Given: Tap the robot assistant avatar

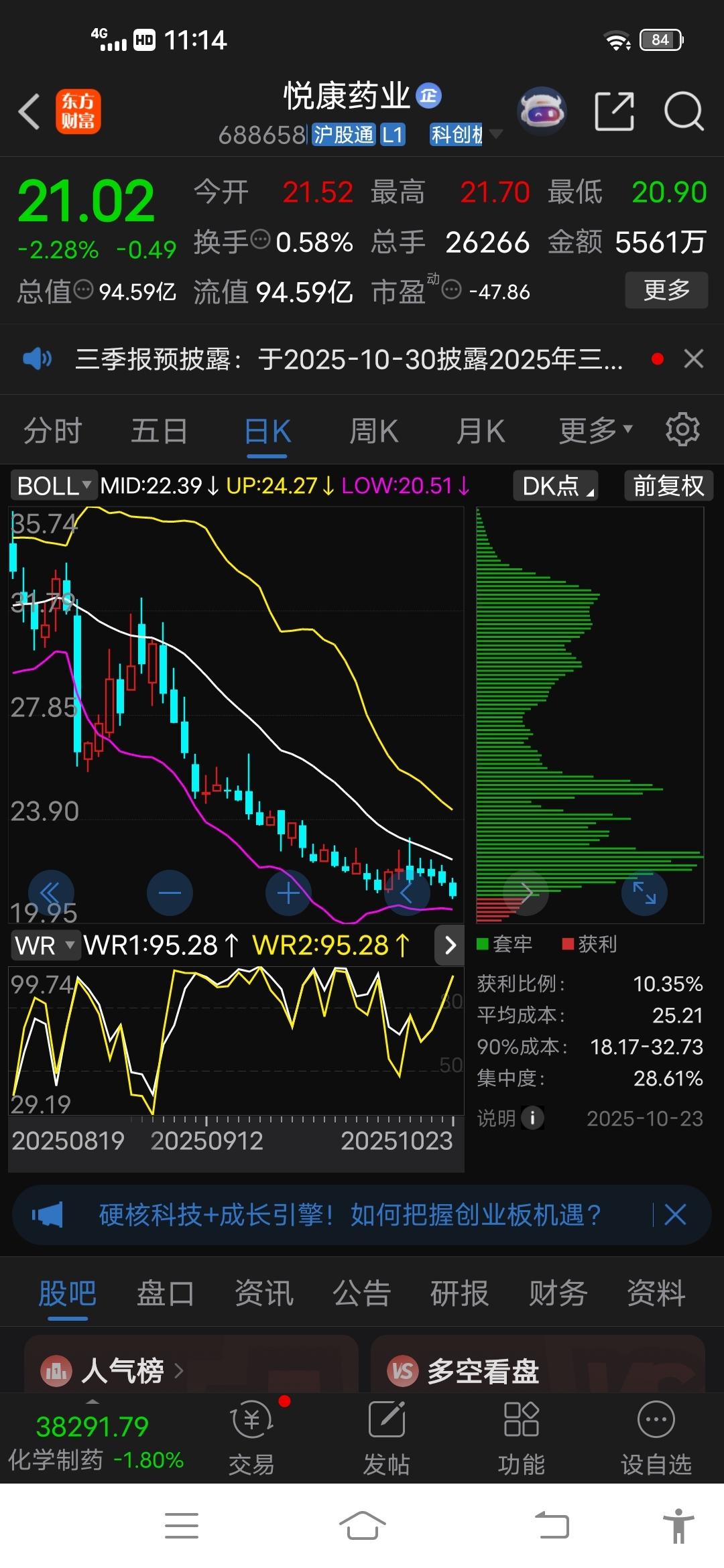Looking at the screenshot, I should [x=542, y=111].
